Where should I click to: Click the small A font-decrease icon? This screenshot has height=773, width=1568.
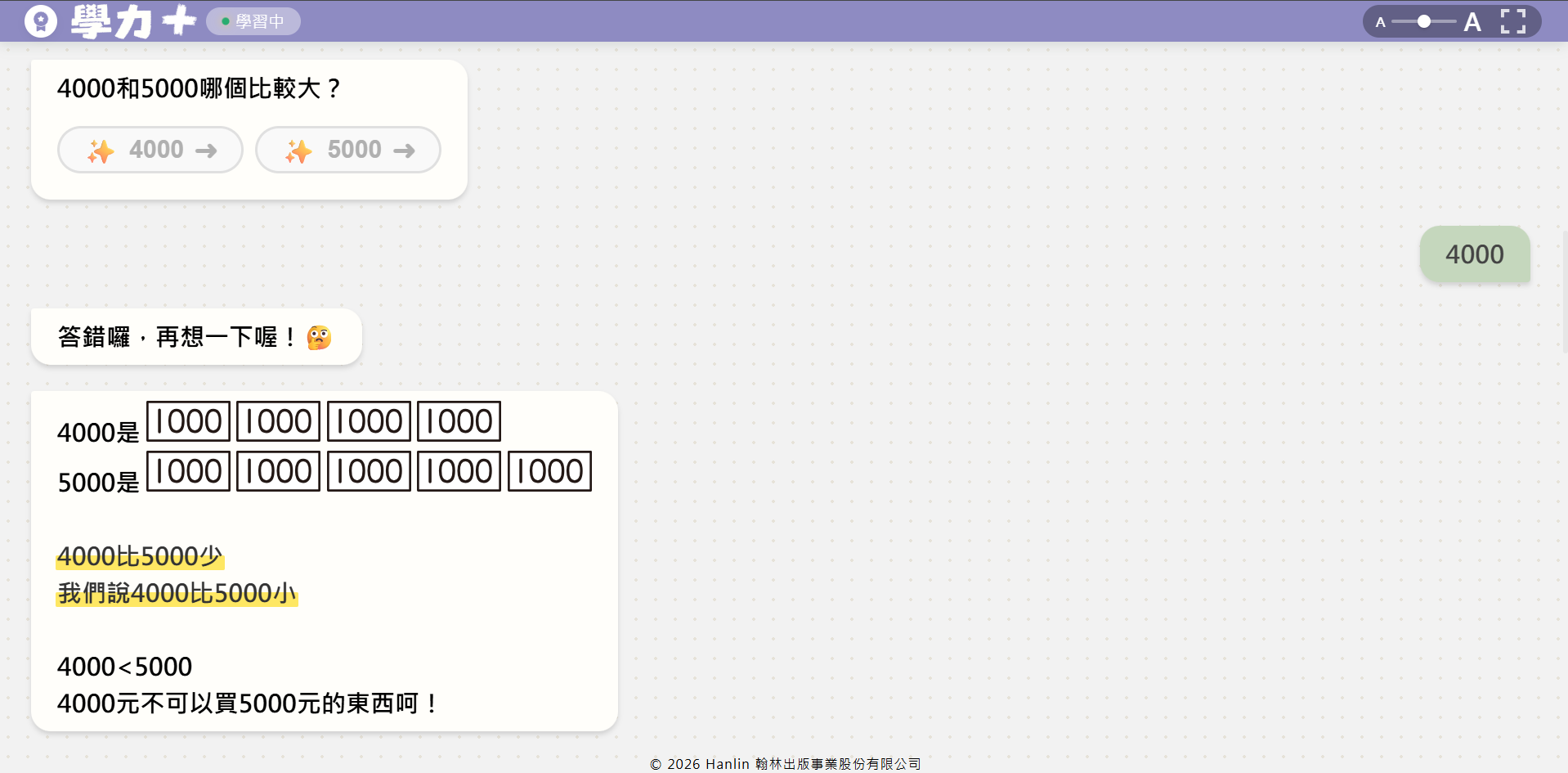click(x=1381, y=22)
